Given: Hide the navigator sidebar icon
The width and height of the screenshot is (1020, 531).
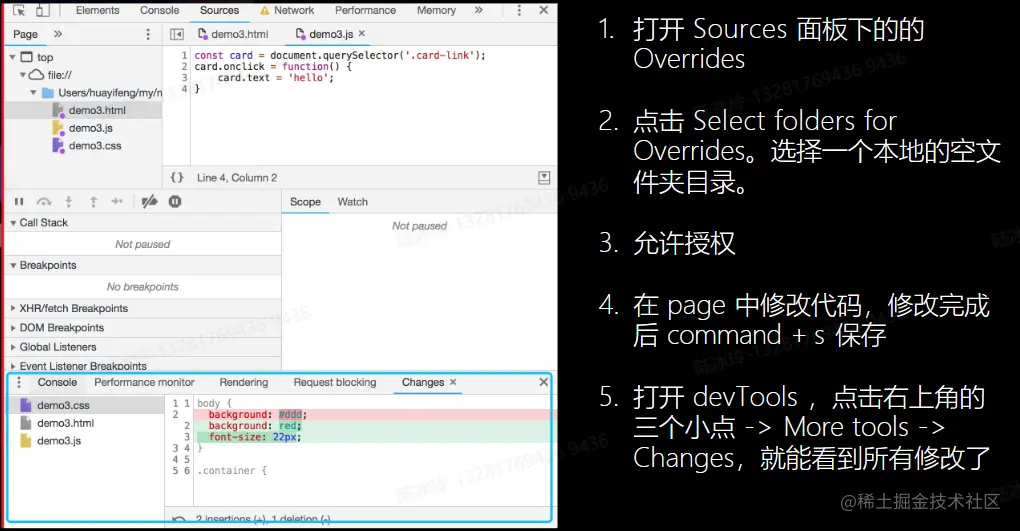Looking at the screenshot, I should (177, 34).
